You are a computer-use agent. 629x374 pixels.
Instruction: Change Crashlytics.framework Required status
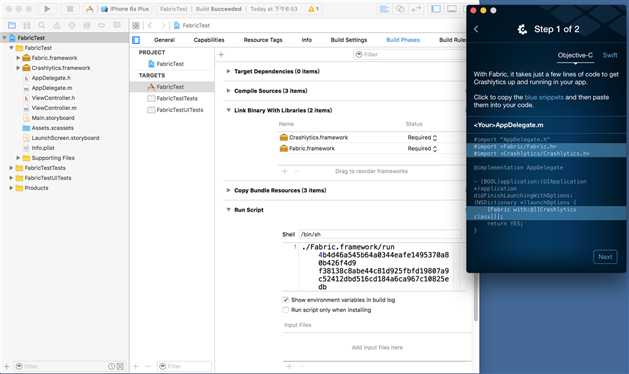pos(422,137)
